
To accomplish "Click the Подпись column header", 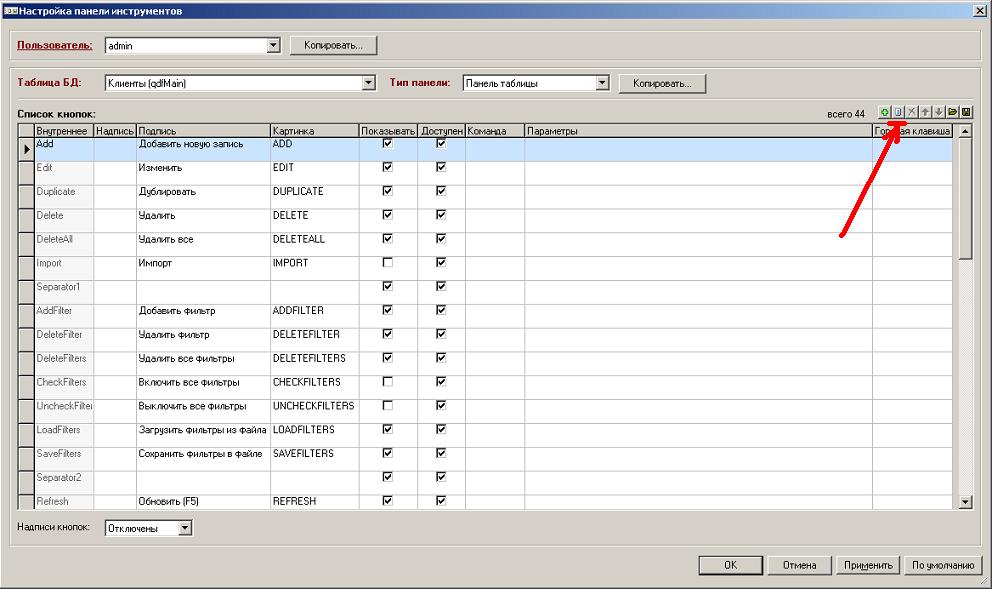I will pos(202,131).
